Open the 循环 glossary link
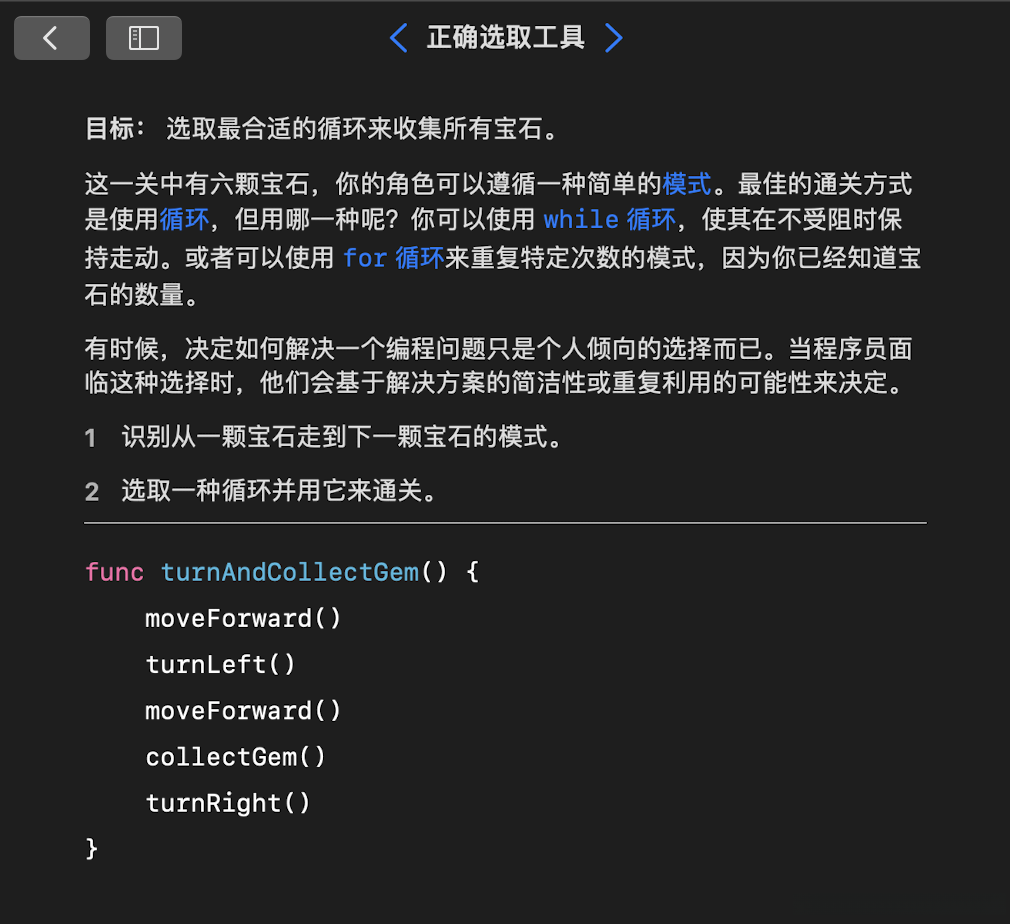 (x=183, y=220)
